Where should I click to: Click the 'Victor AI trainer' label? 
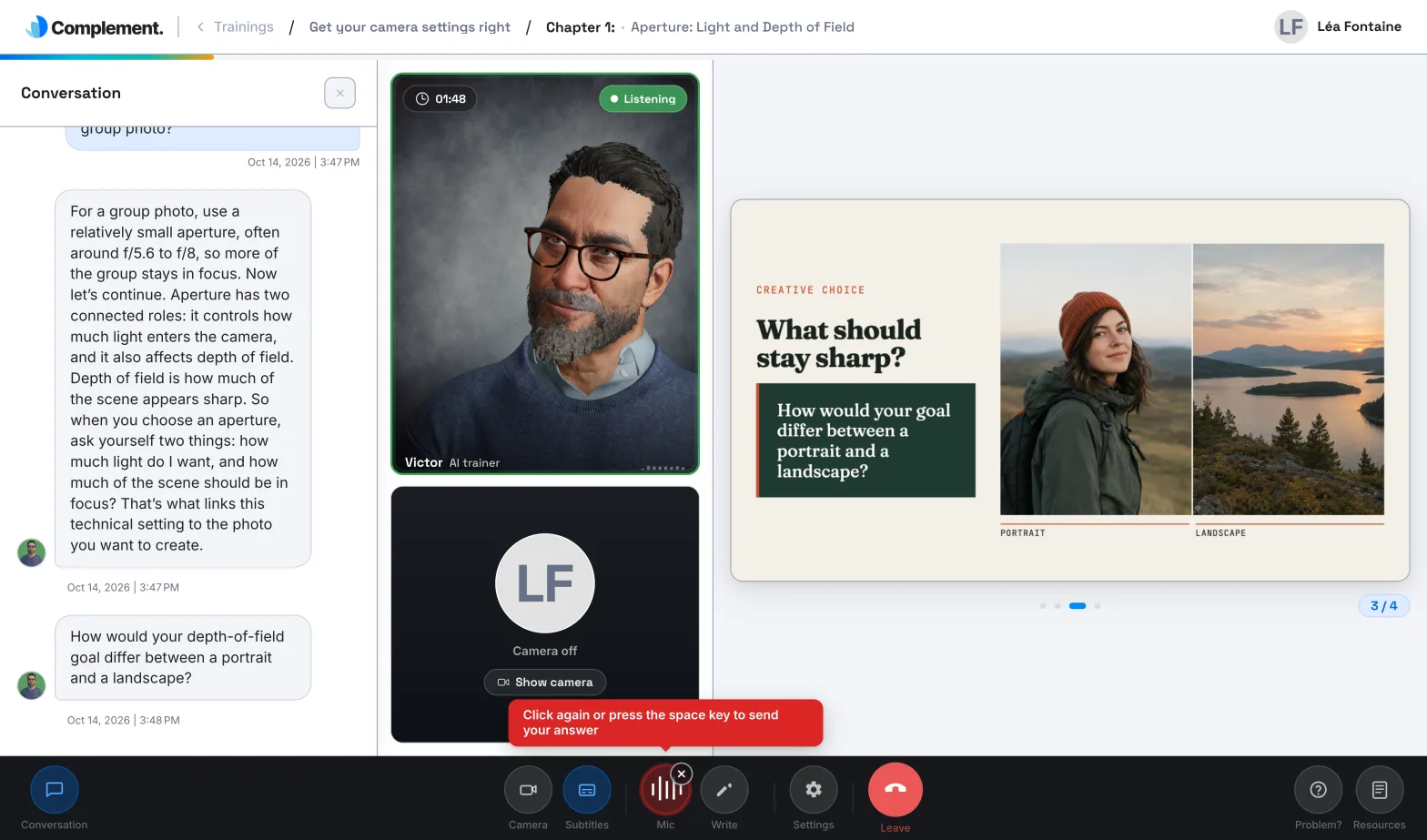pyautogui.click(x=452, y=462)
